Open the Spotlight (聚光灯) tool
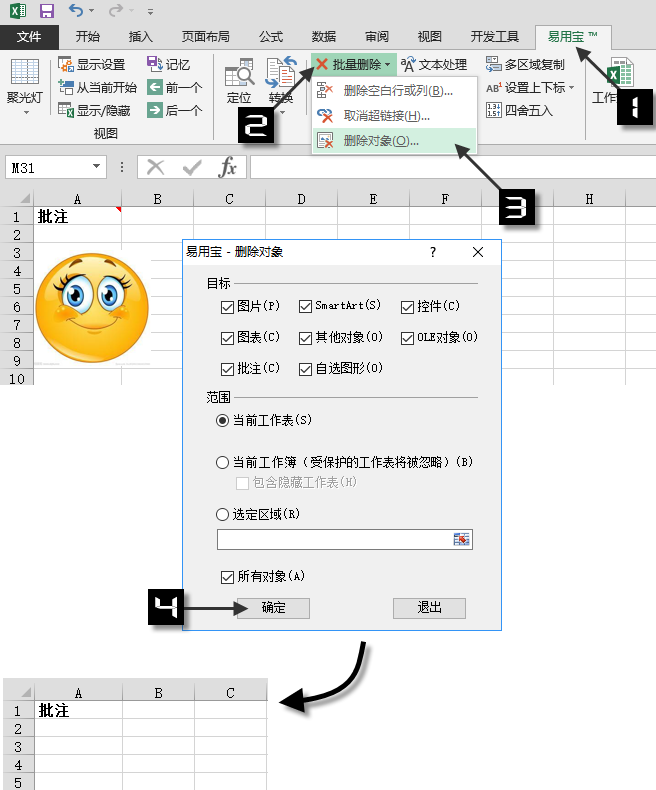Image resolution: width=656 pixels, height=790 pixels. pos(24,81)
